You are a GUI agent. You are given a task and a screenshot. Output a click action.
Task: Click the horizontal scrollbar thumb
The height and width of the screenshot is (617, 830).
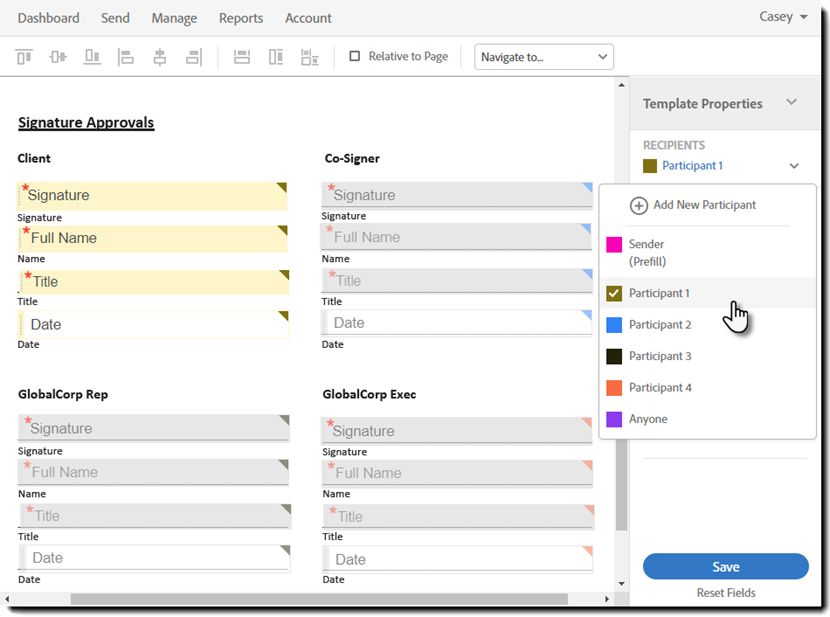click(x=319, y=599)
